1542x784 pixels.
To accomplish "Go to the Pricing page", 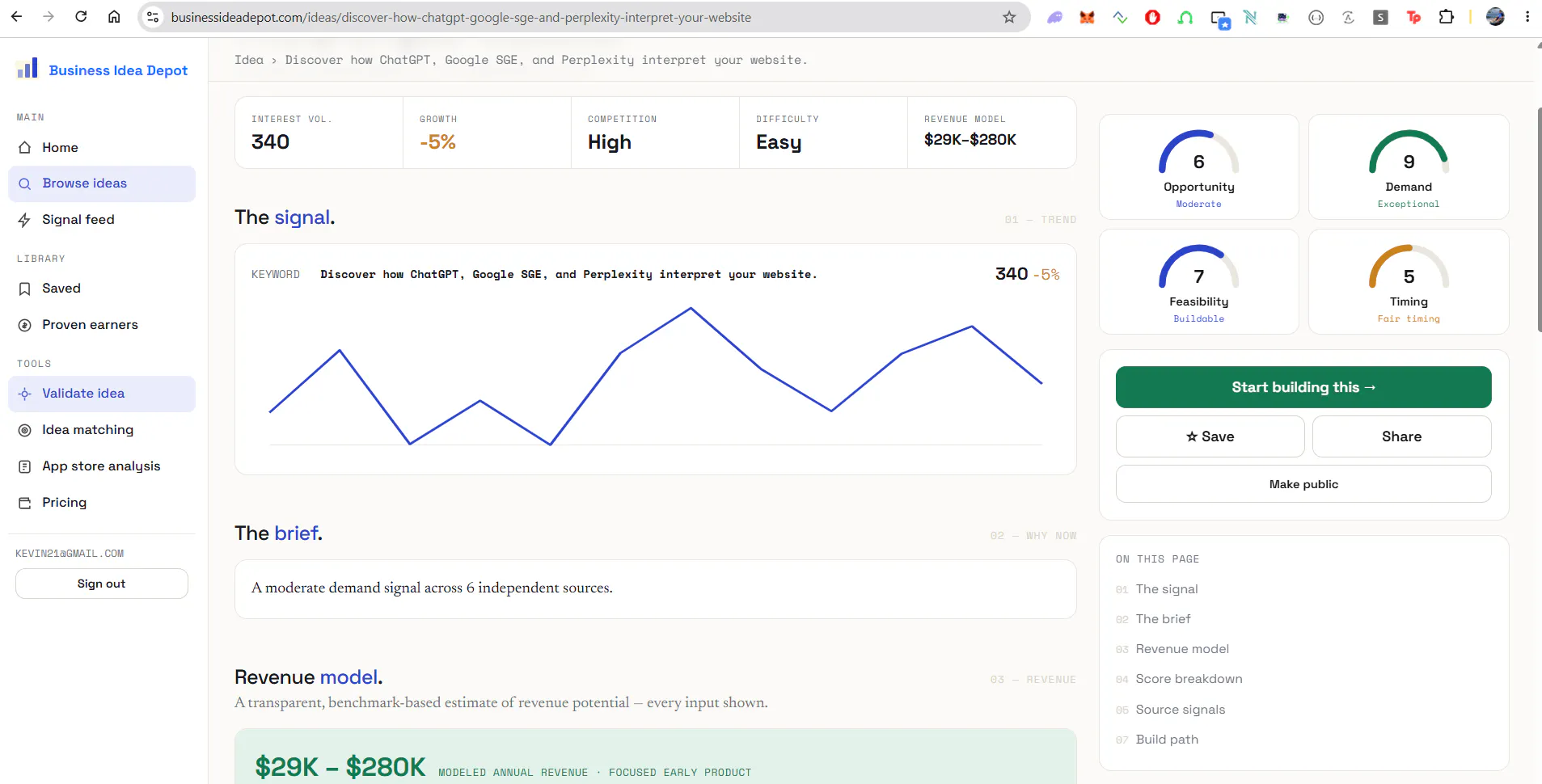I will point(102,503).
